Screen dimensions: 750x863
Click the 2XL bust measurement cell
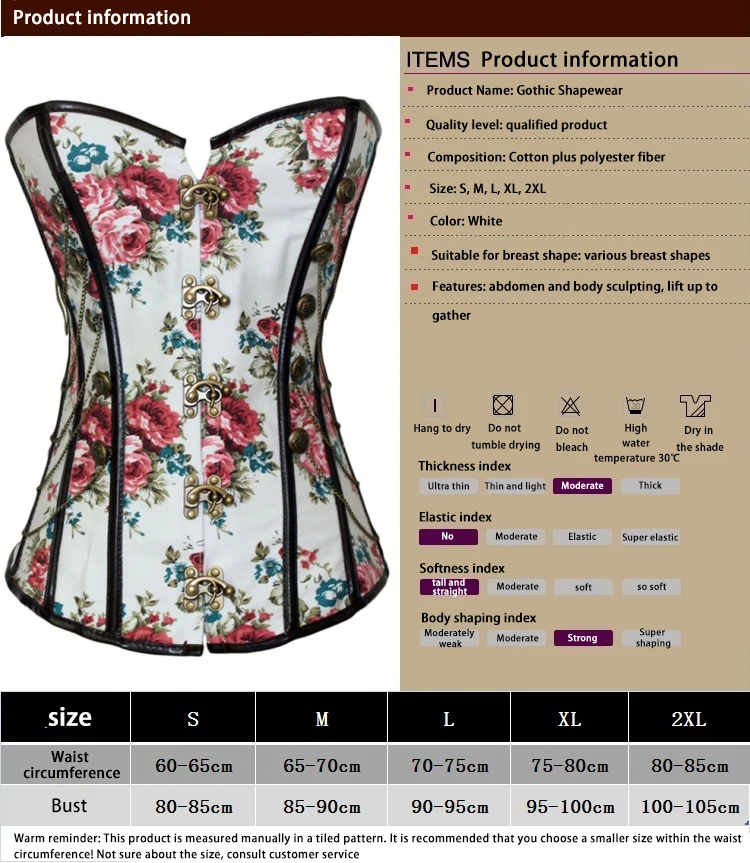coord(689,806)
